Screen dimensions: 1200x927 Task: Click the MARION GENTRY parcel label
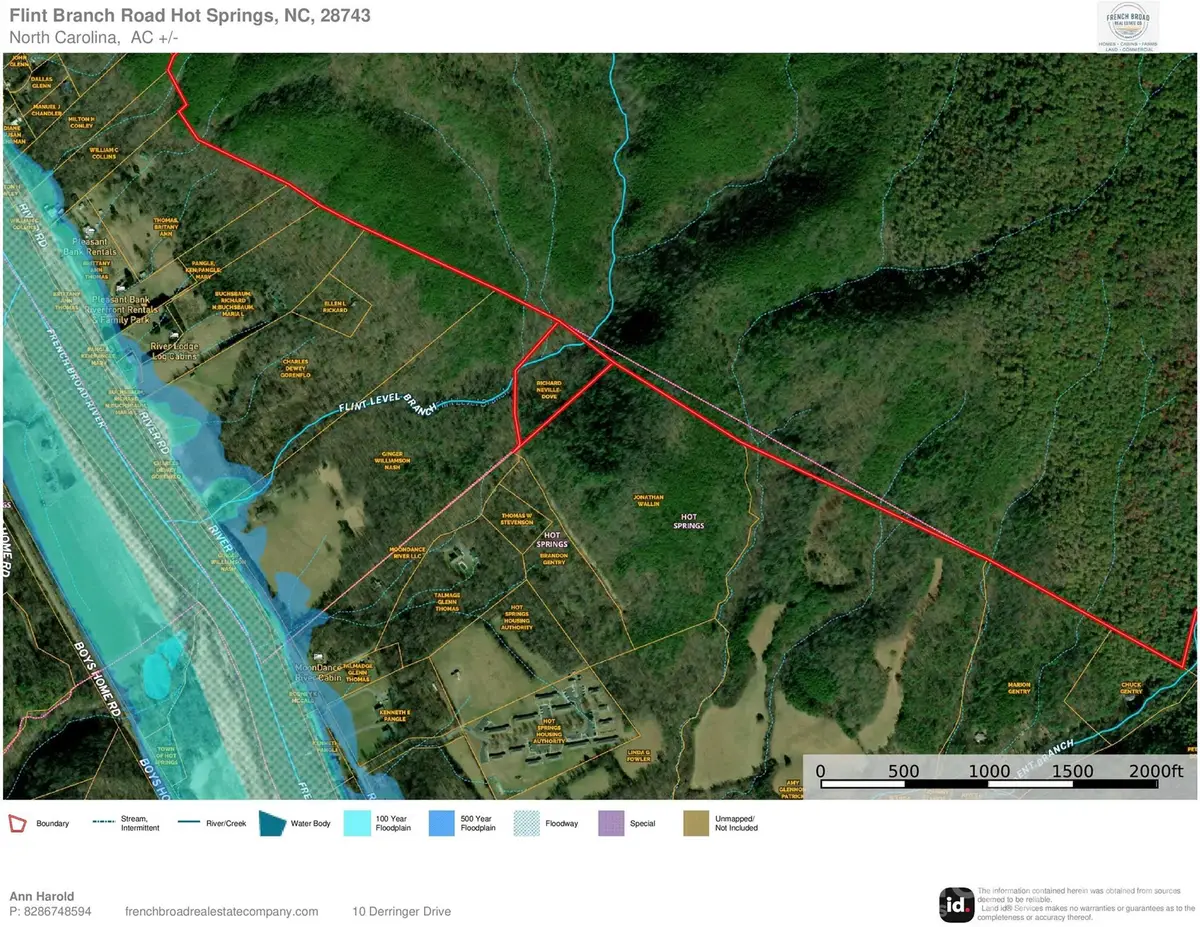pos(1018,689)
